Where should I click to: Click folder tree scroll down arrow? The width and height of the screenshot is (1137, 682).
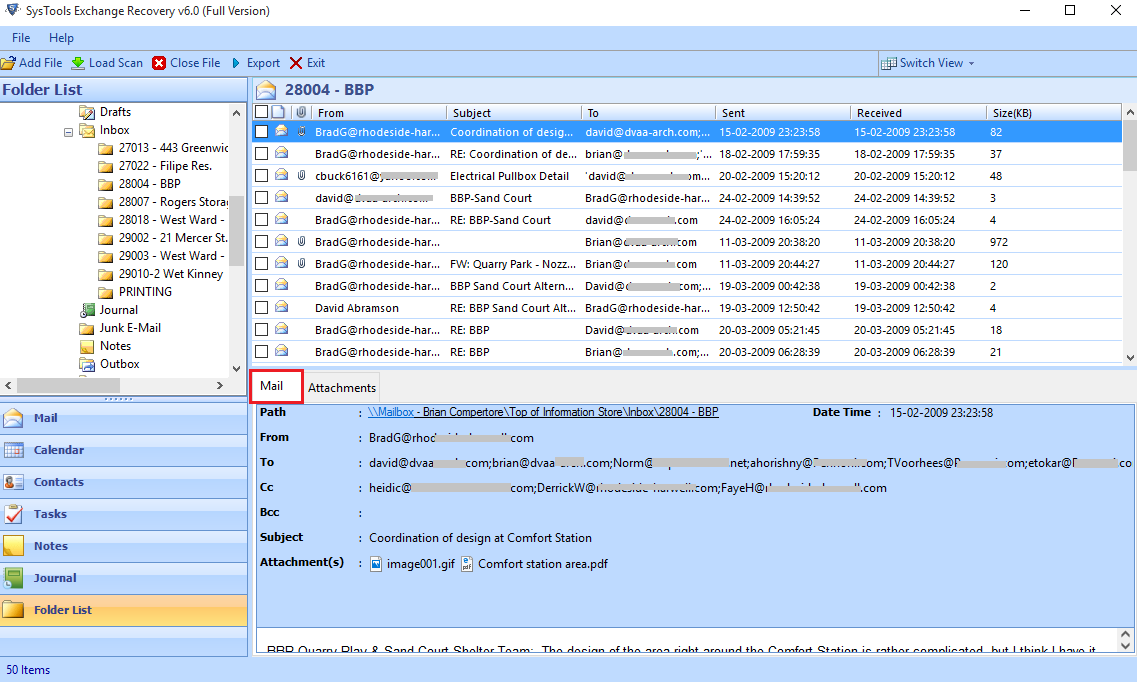pos(236,369)
